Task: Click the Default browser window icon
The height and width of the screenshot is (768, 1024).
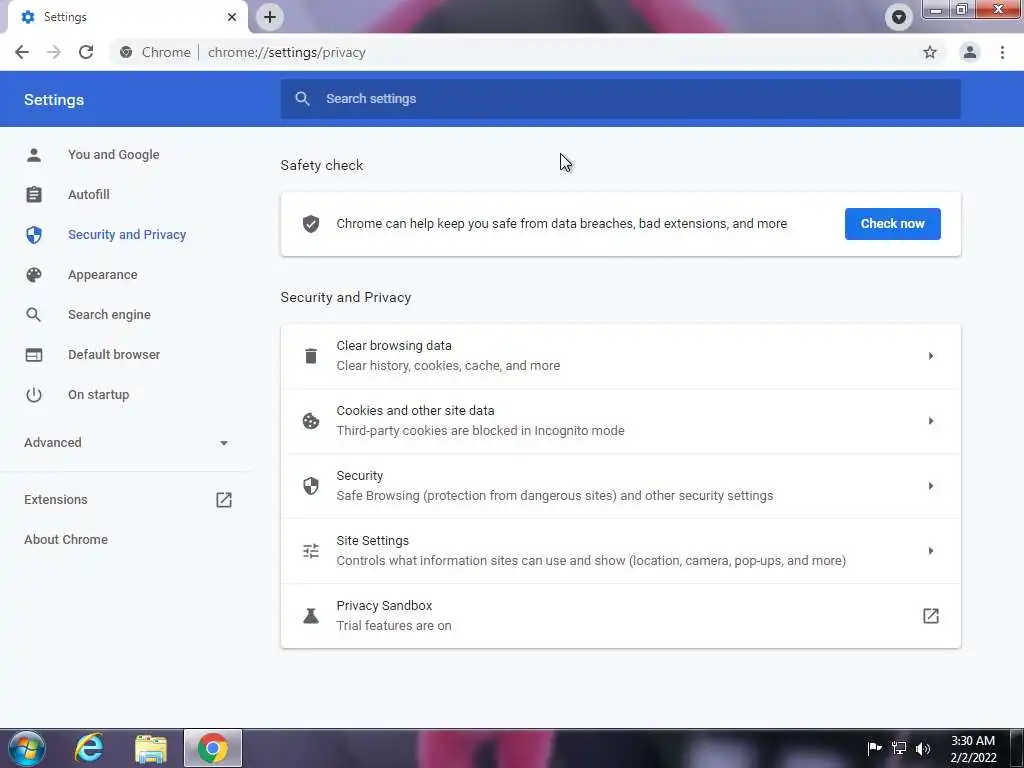Action: tap(34, 355)
